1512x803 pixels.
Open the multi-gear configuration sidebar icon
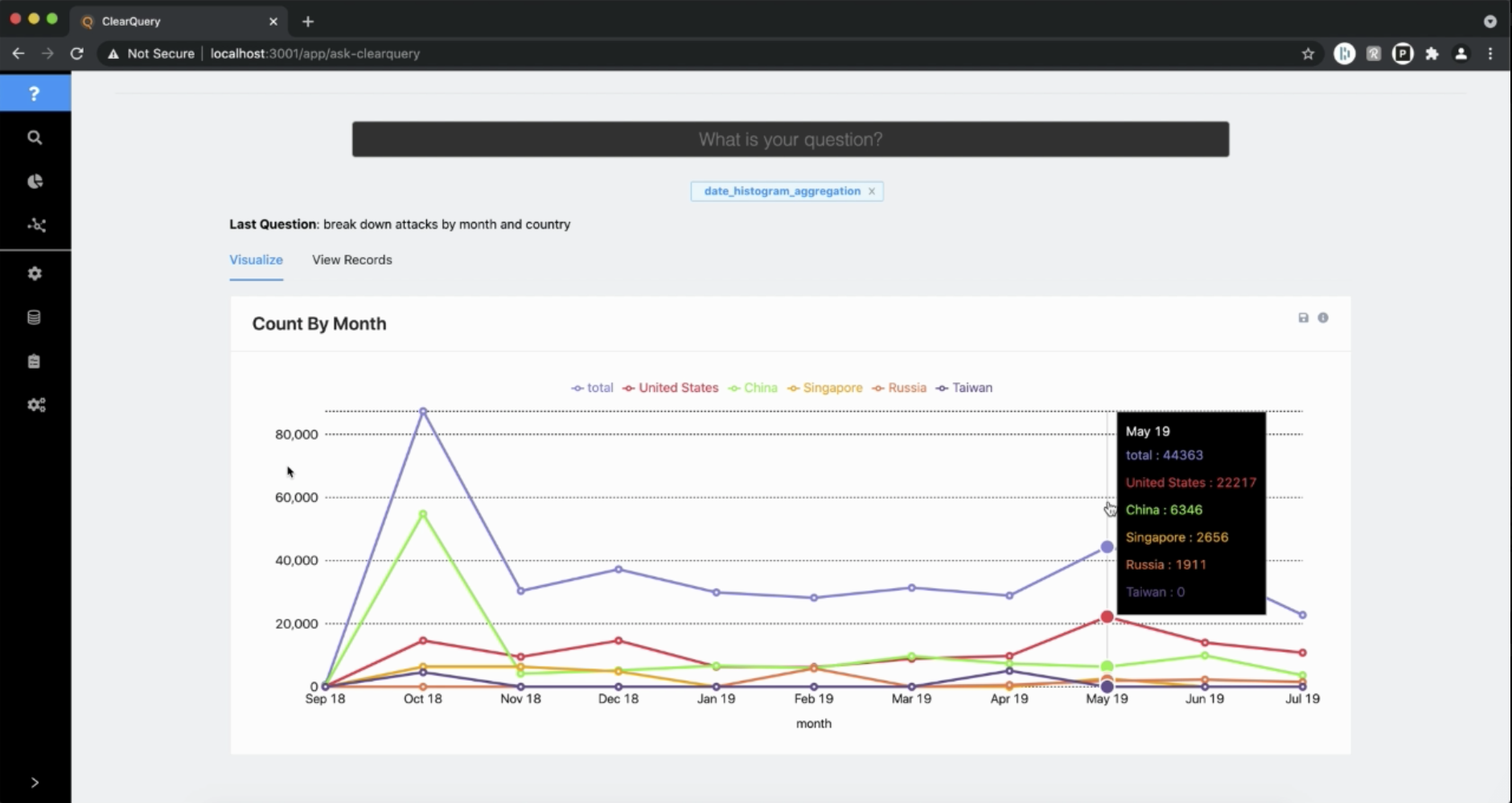pyautogui.click(x=36, y=405)
